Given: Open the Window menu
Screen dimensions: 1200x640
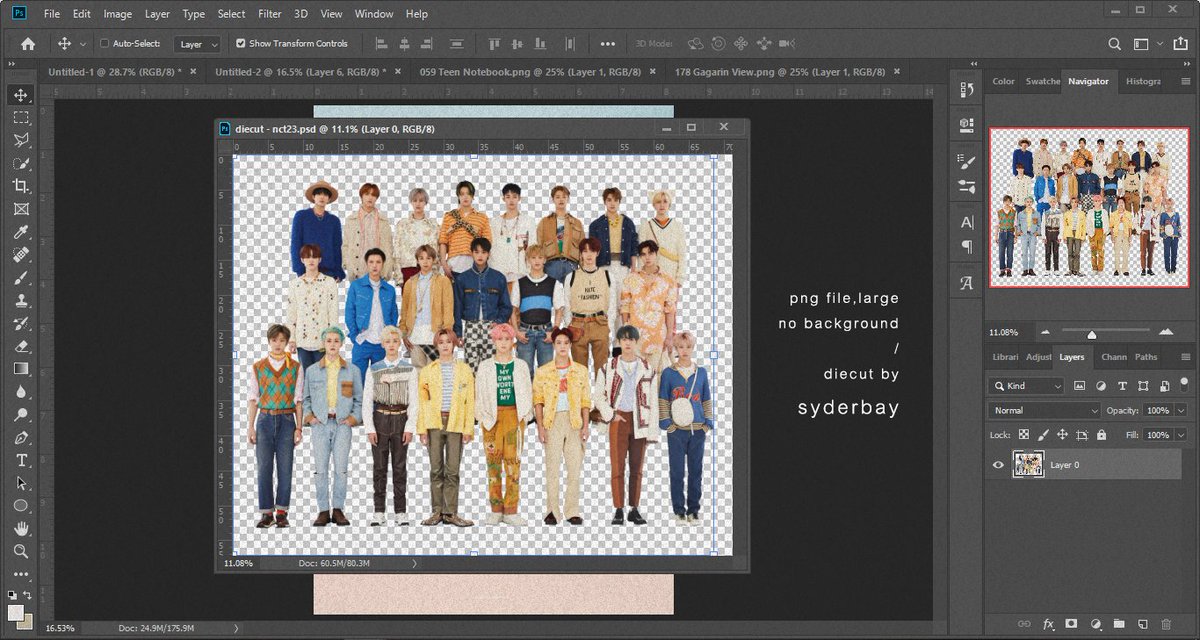Looking at the screenshot, I should click(374, 14).
